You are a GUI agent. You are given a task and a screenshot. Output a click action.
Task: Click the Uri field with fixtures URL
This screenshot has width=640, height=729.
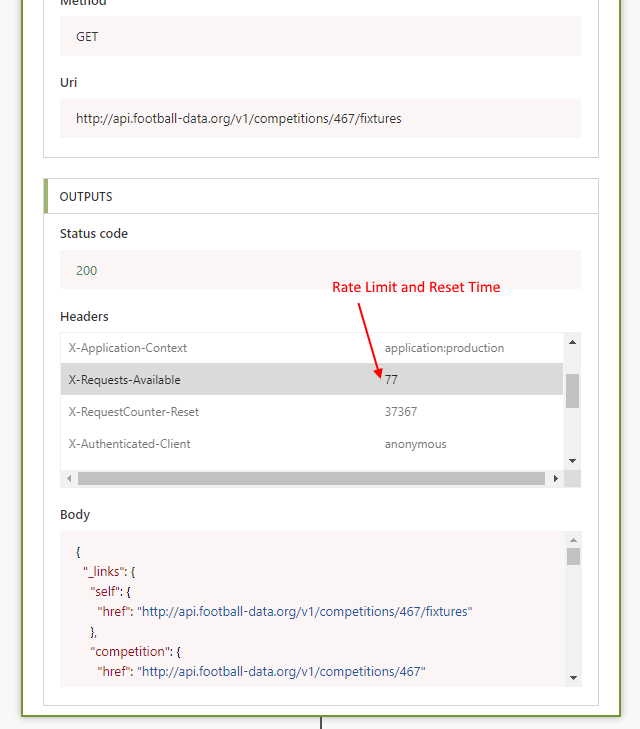[320, 118]
